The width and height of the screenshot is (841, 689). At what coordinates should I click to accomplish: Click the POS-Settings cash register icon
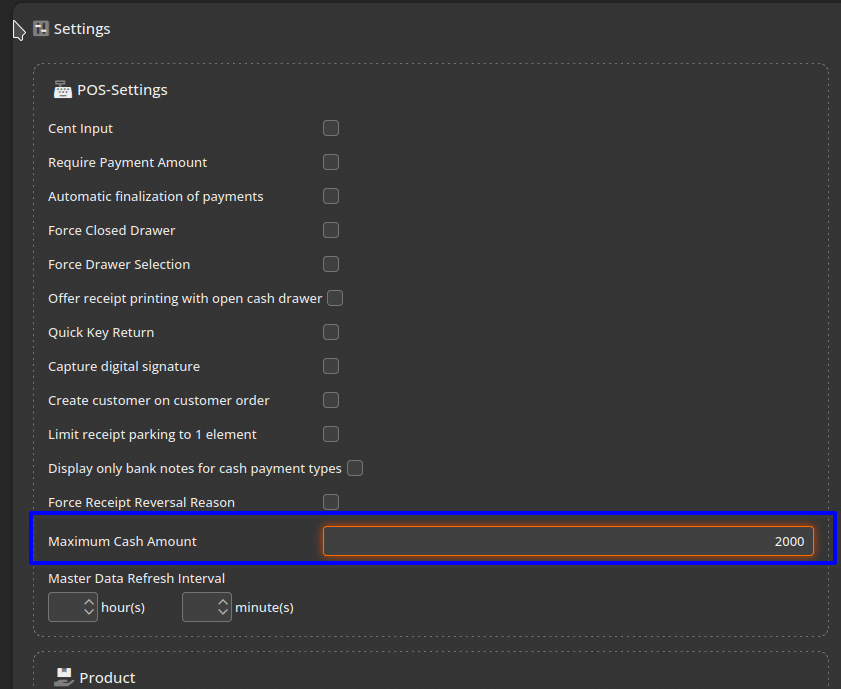pyautogui.click(x=62, y=90)
